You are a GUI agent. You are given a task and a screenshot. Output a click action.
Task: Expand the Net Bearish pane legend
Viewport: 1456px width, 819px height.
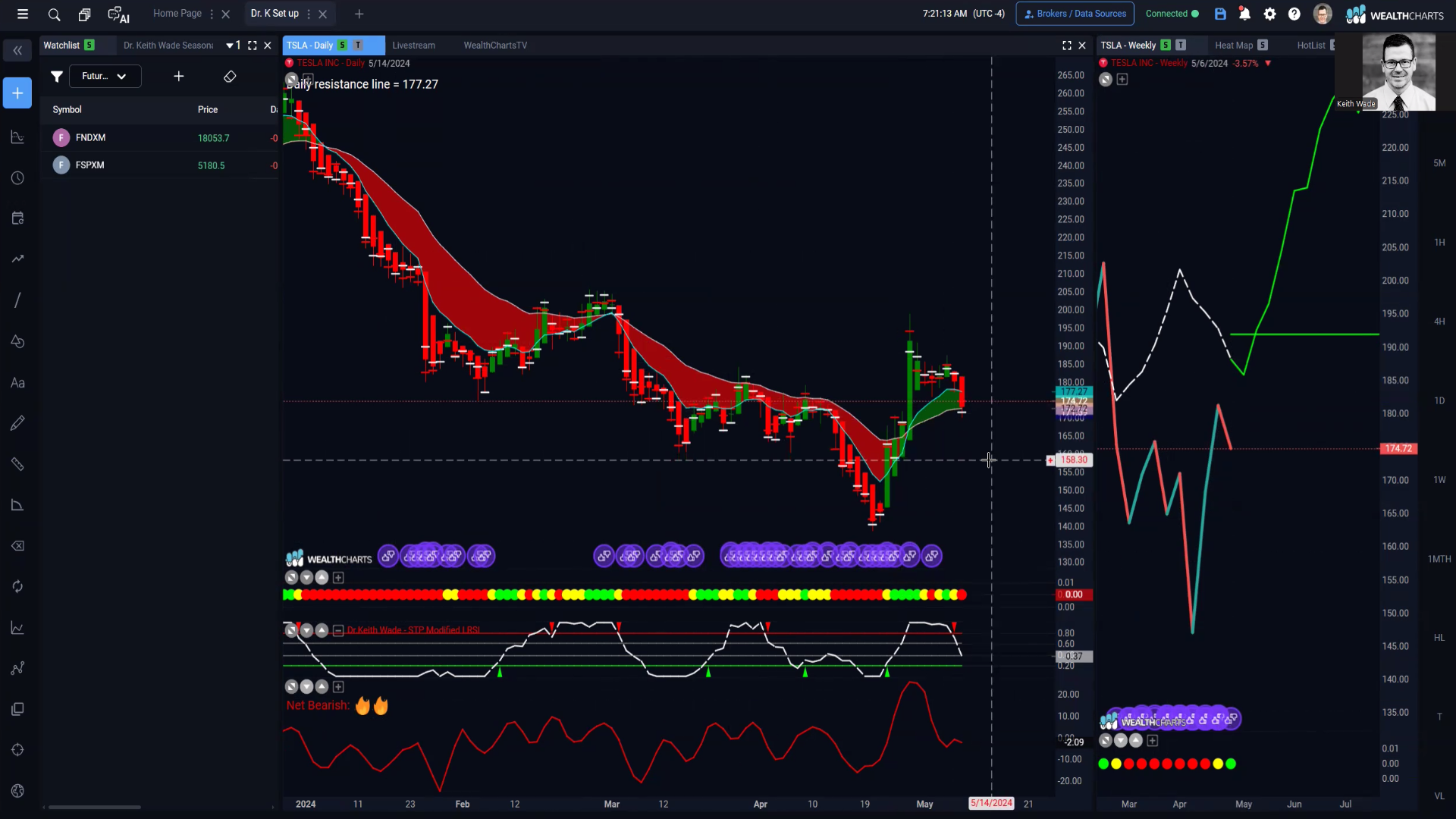point(338,687)
